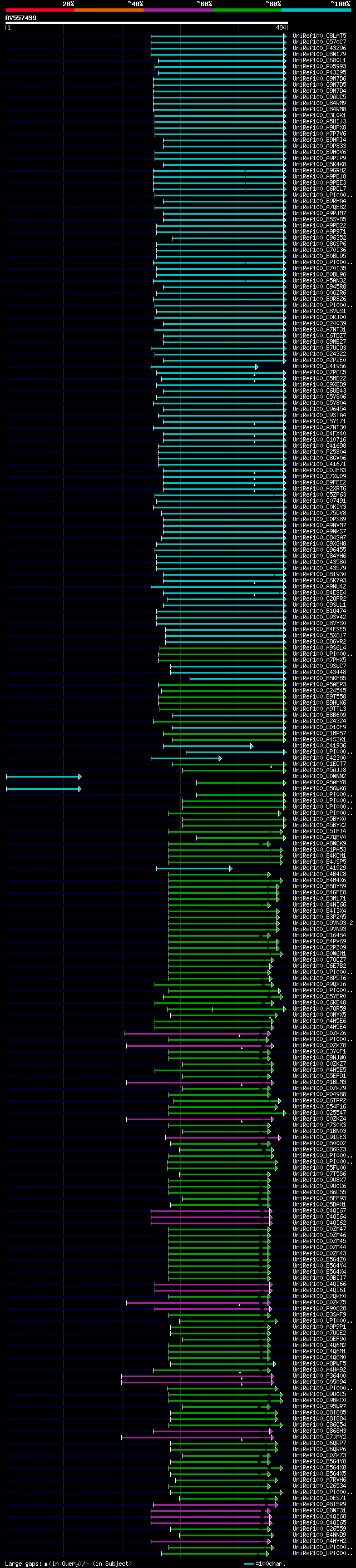
Task: Select the UniRef100_B9RHA4 label
Action: 319,201
